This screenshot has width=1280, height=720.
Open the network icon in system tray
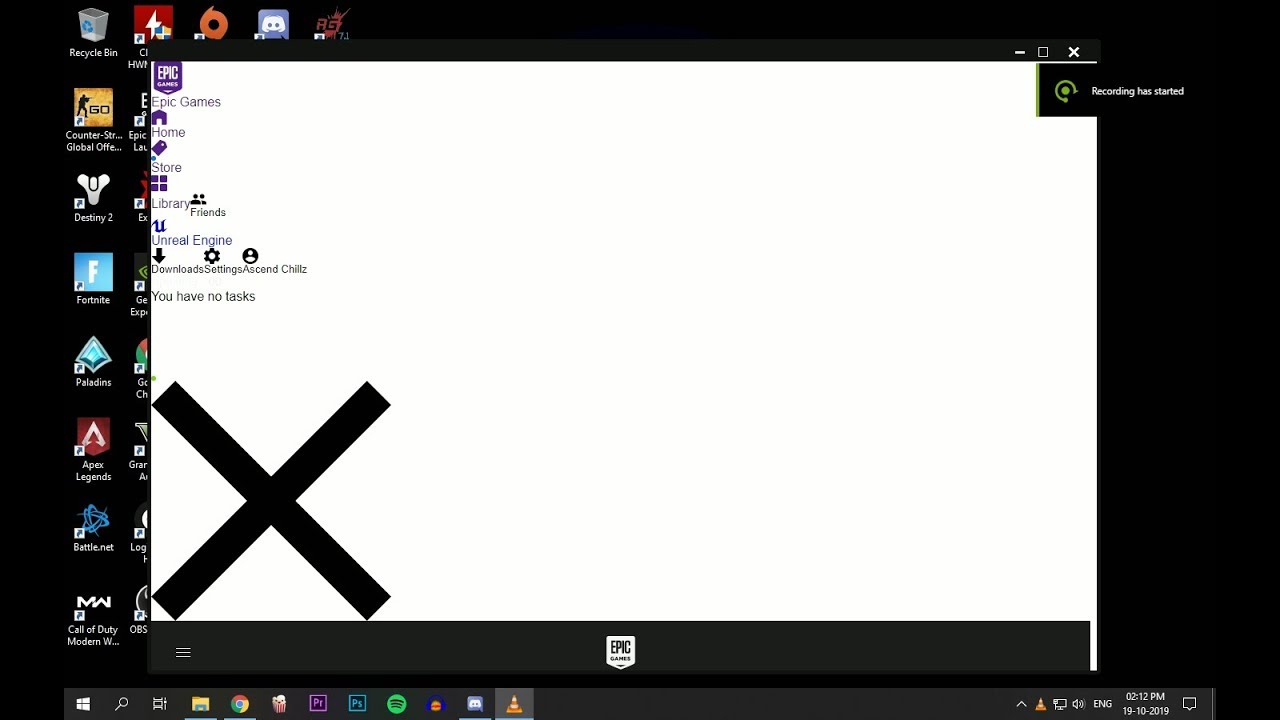tap(1060, 704)
